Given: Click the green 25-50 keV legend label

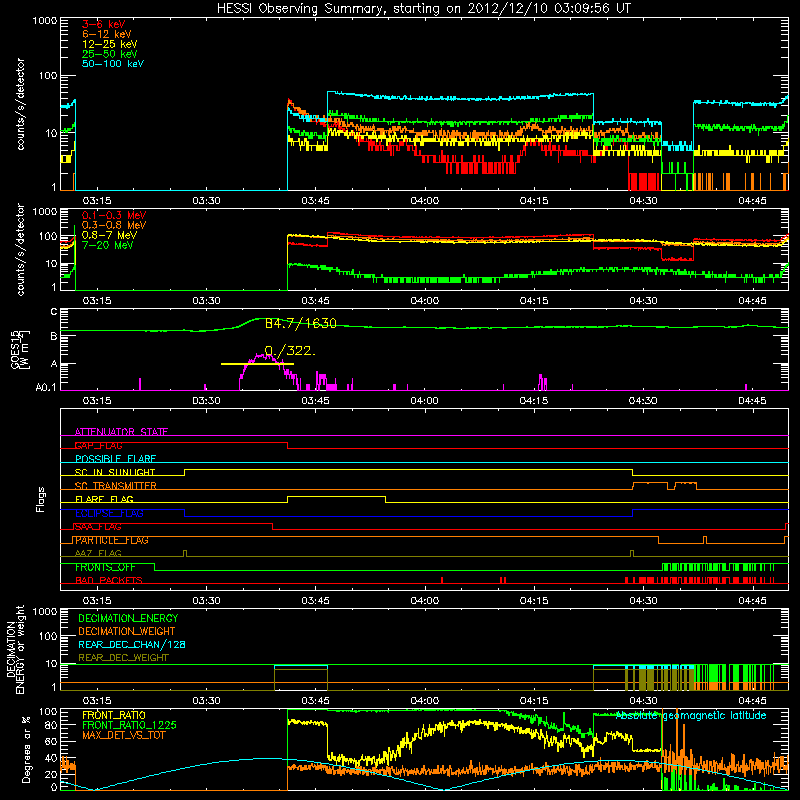Looking at the screenshot, I should click(x=110, y=54).
